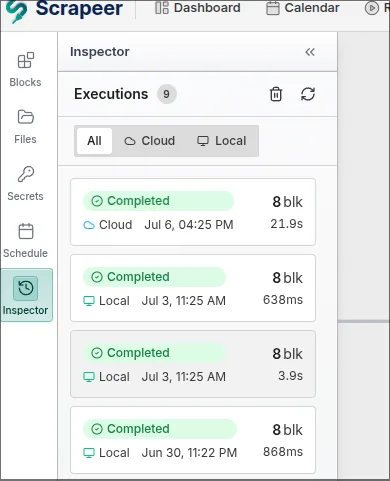390x481 pixels.
Task: Click Completed badge on the 21.9s execution
Action: 158,201
